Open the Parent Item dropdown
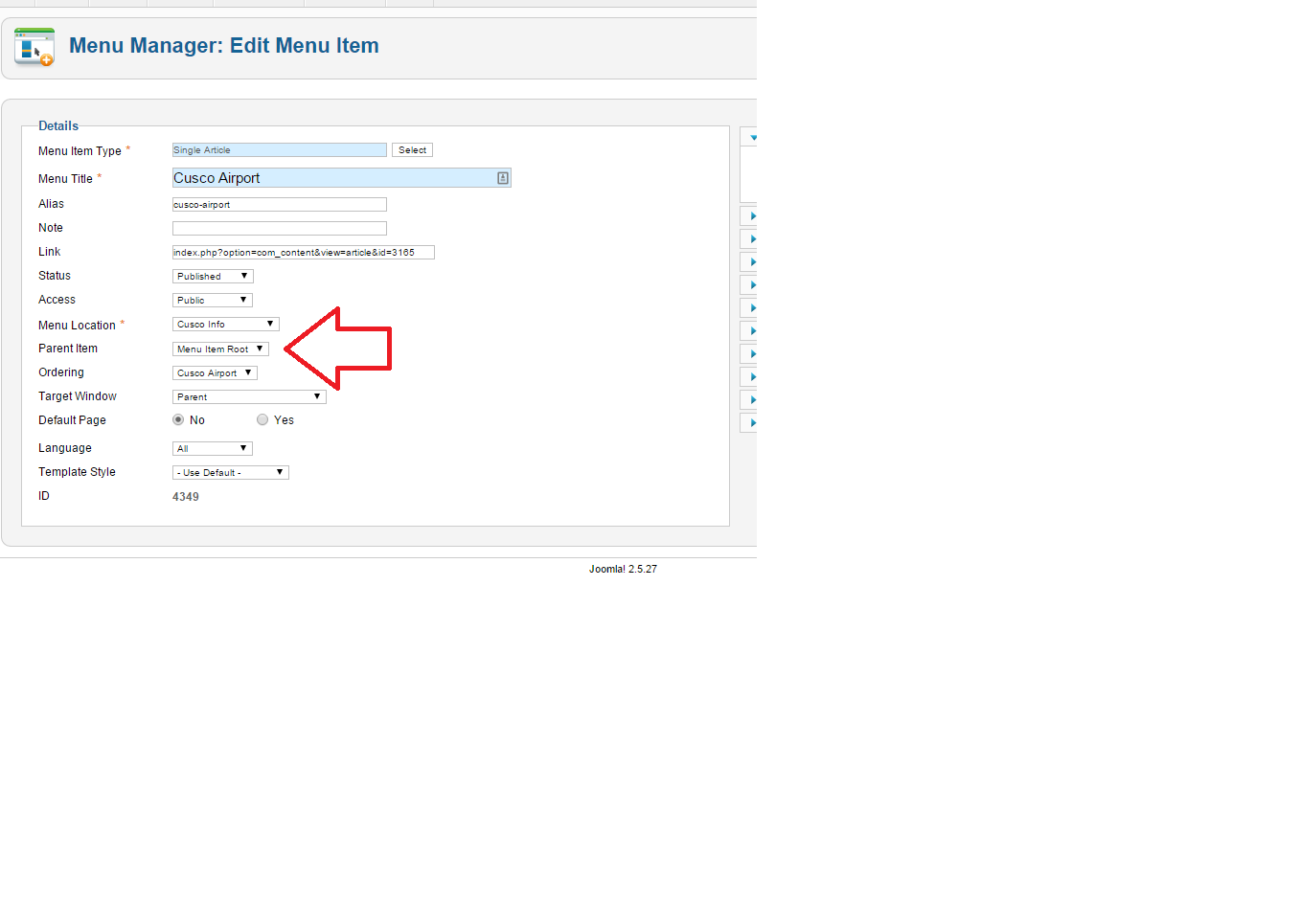The image size is (1300, 924). [x=220, y=349]
